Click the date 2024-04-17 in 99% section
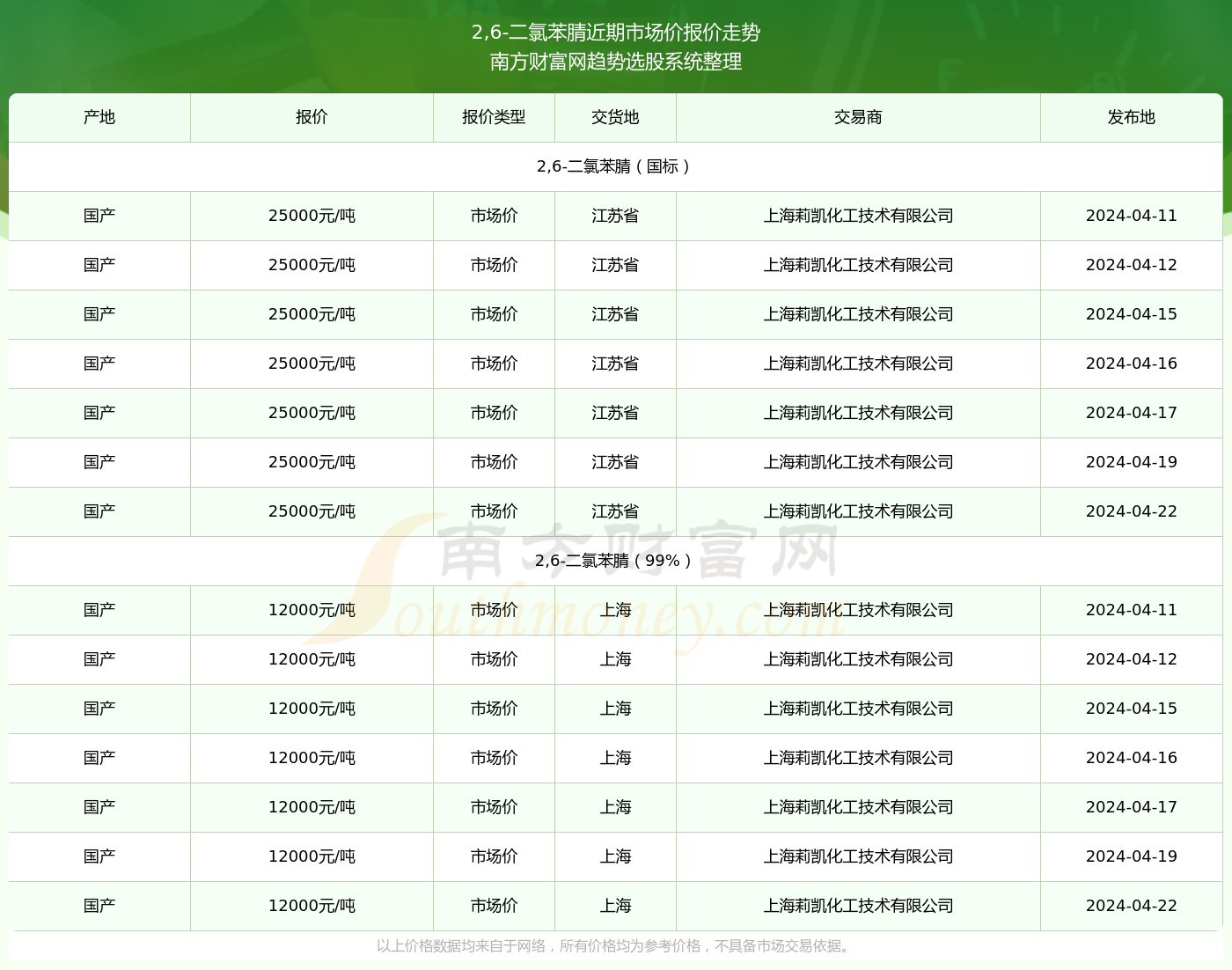This screenshot has width=1232, height=970. (x=1132, y=807)
